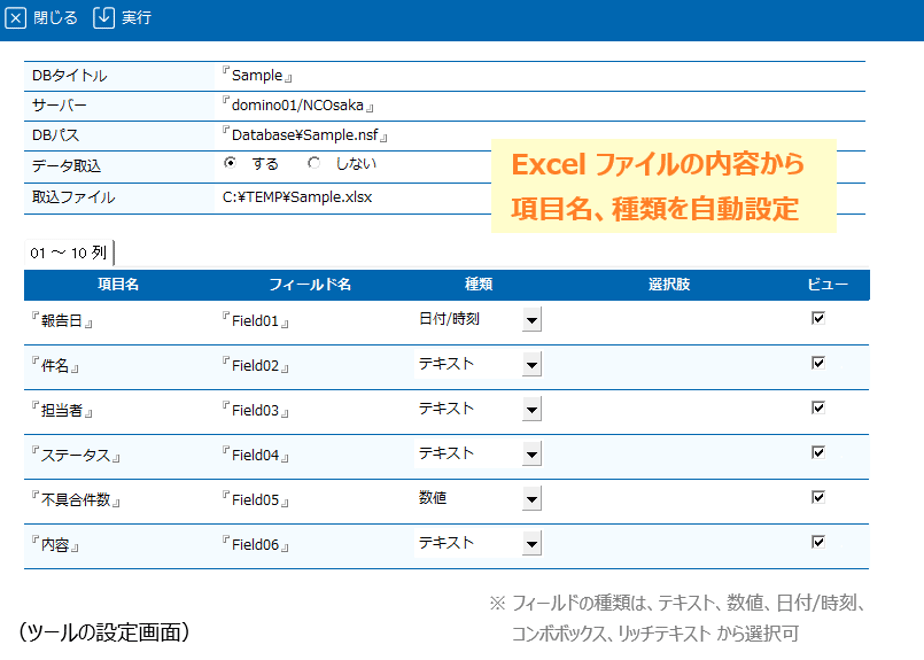Open type dropdown arrow for Field06 内容
This screenshot has width=924, height=660.
point(532,544)
